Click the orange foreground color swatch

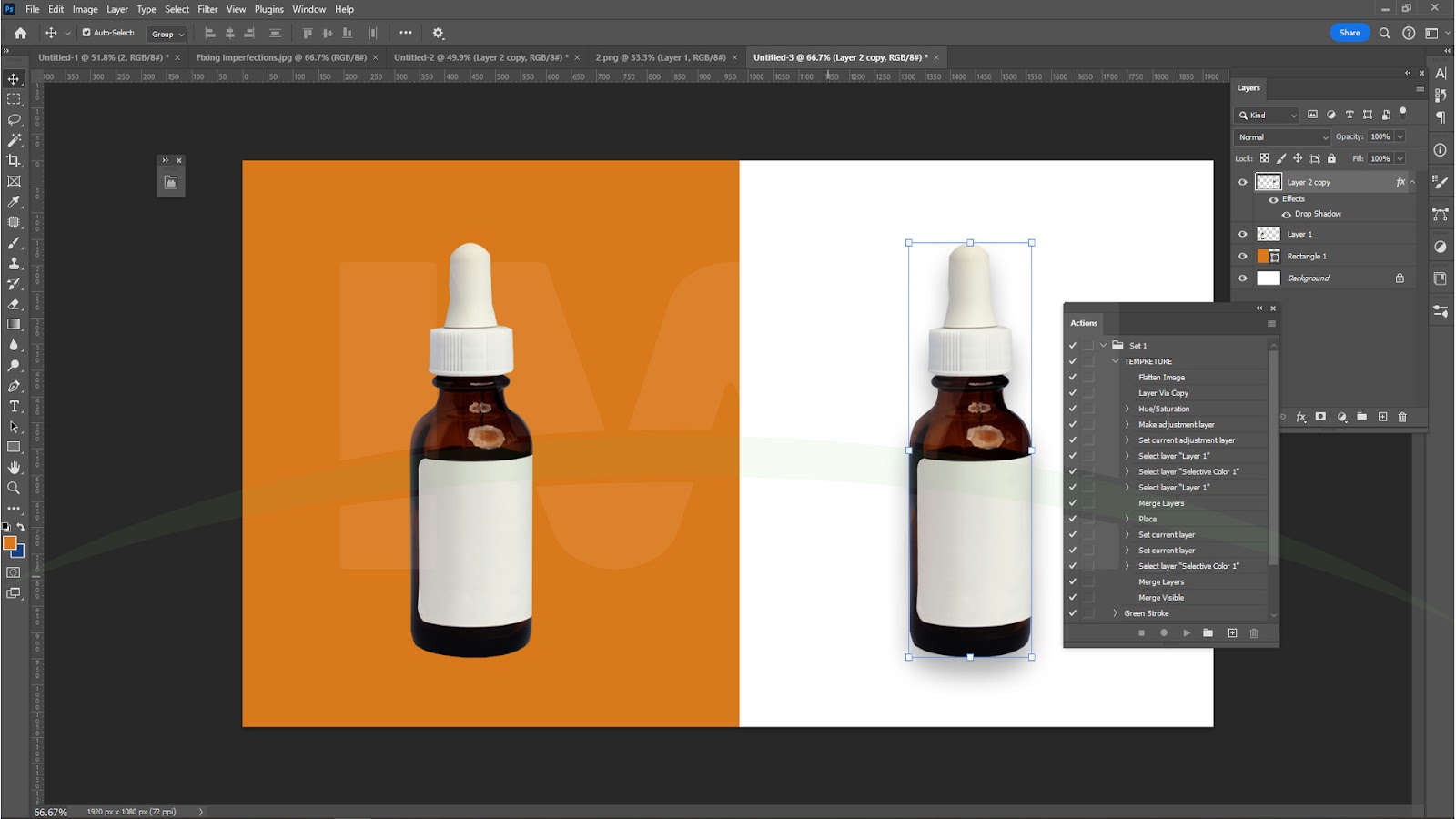click(x=9, y=542)
